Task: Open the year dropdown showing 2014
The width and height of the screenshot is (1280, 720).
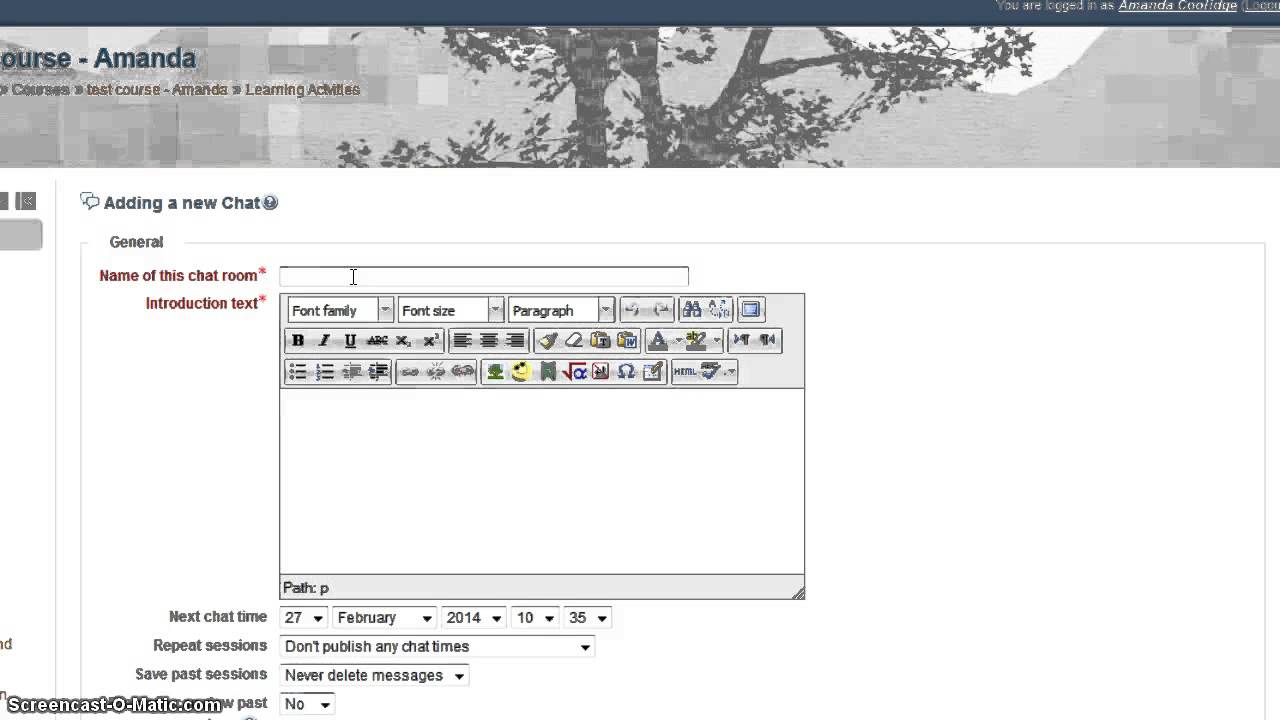Action: click(x=474, y=618)
